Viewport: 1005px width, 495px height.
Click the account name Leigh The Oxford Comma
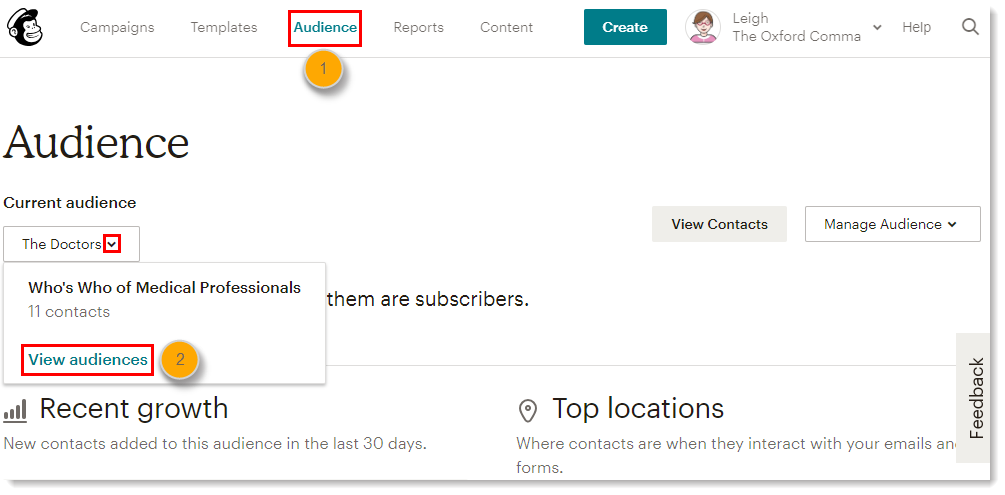coord(796,27)
